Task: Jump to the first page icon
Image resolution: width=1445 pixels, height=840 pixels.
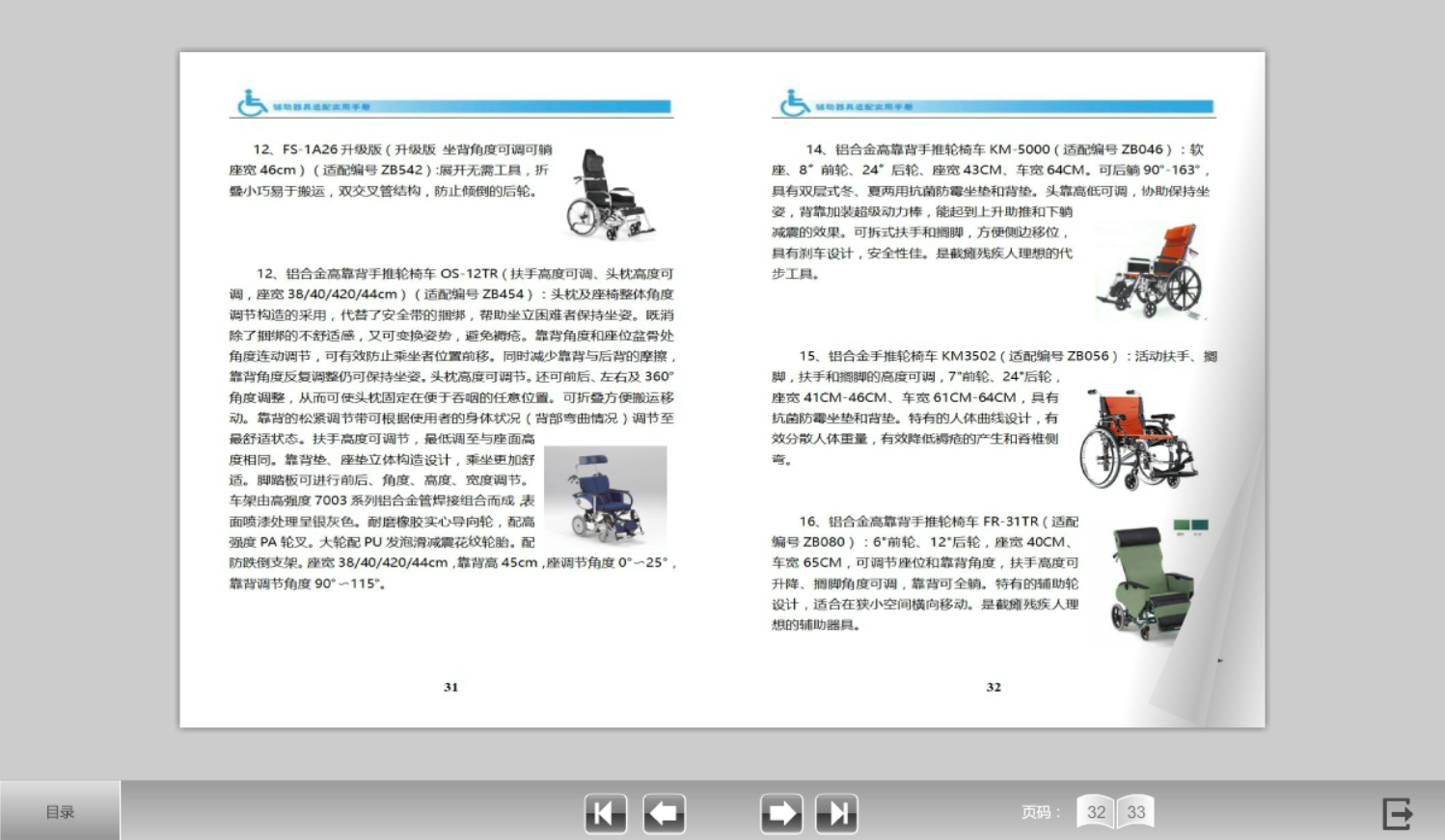Action: pyautogui.click(x=606, y=813)
